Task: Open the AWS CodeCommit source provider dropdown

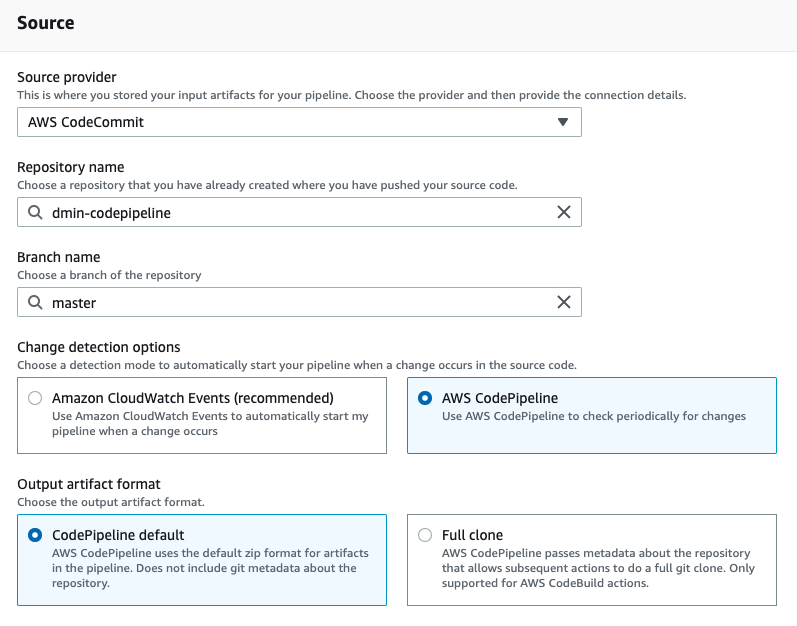Action: coord(290,122)
